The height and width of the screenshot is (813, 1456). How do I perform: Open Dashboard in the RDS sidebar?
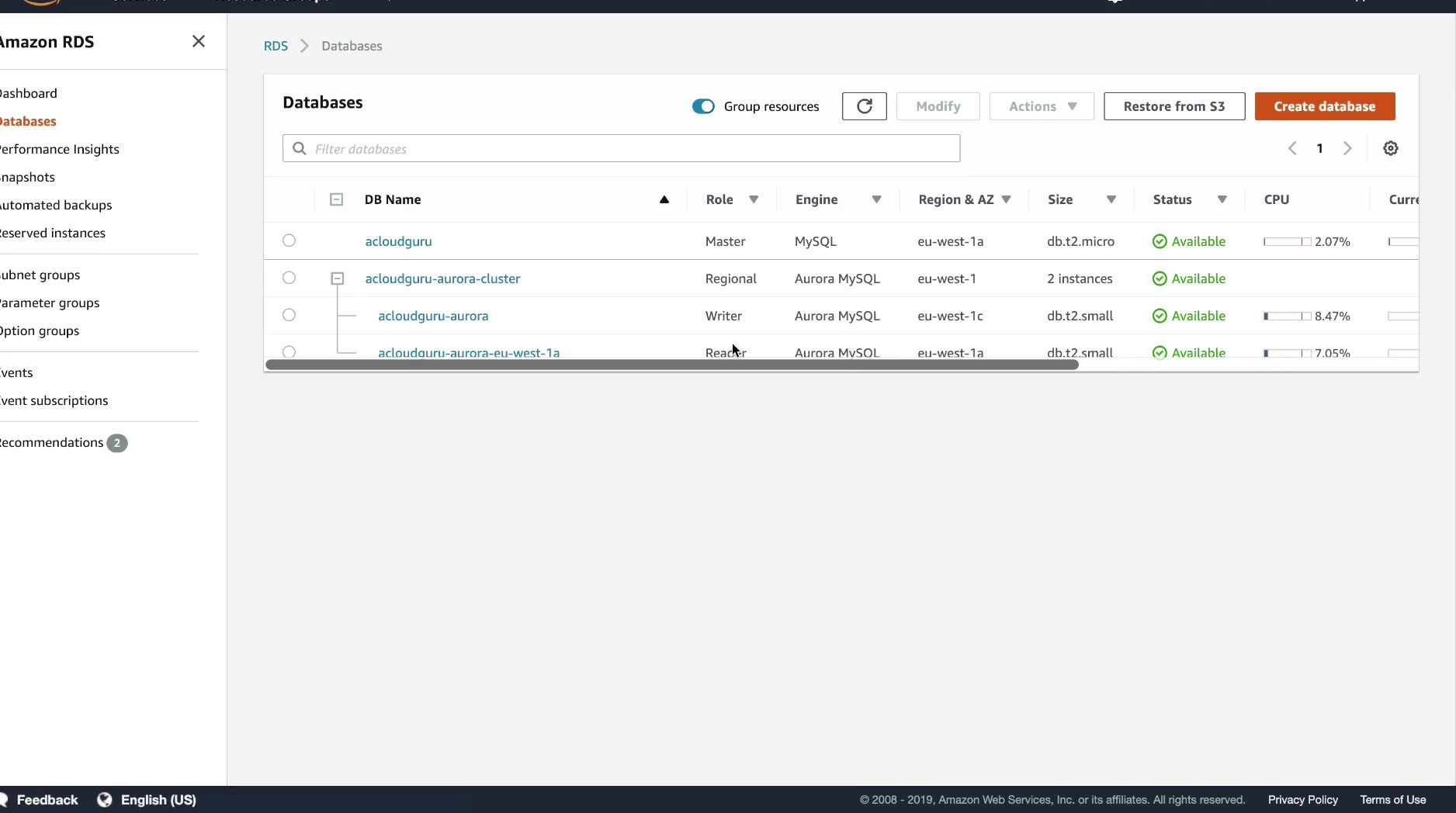coord(29,93)
